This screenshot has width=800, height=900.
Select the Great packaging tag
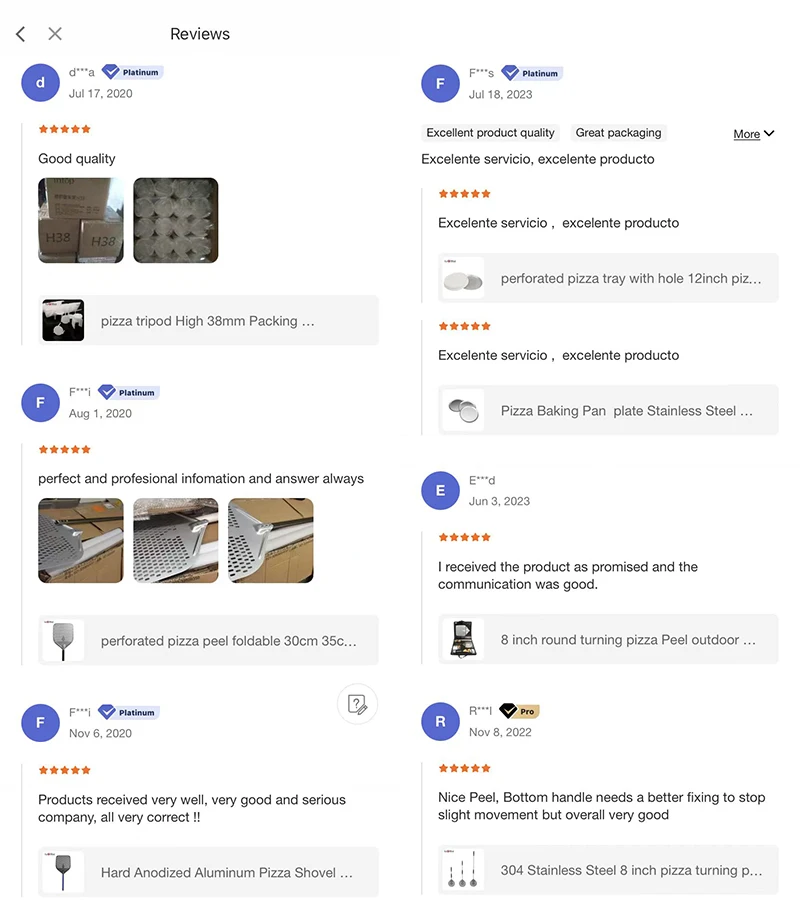pos(618,133)
